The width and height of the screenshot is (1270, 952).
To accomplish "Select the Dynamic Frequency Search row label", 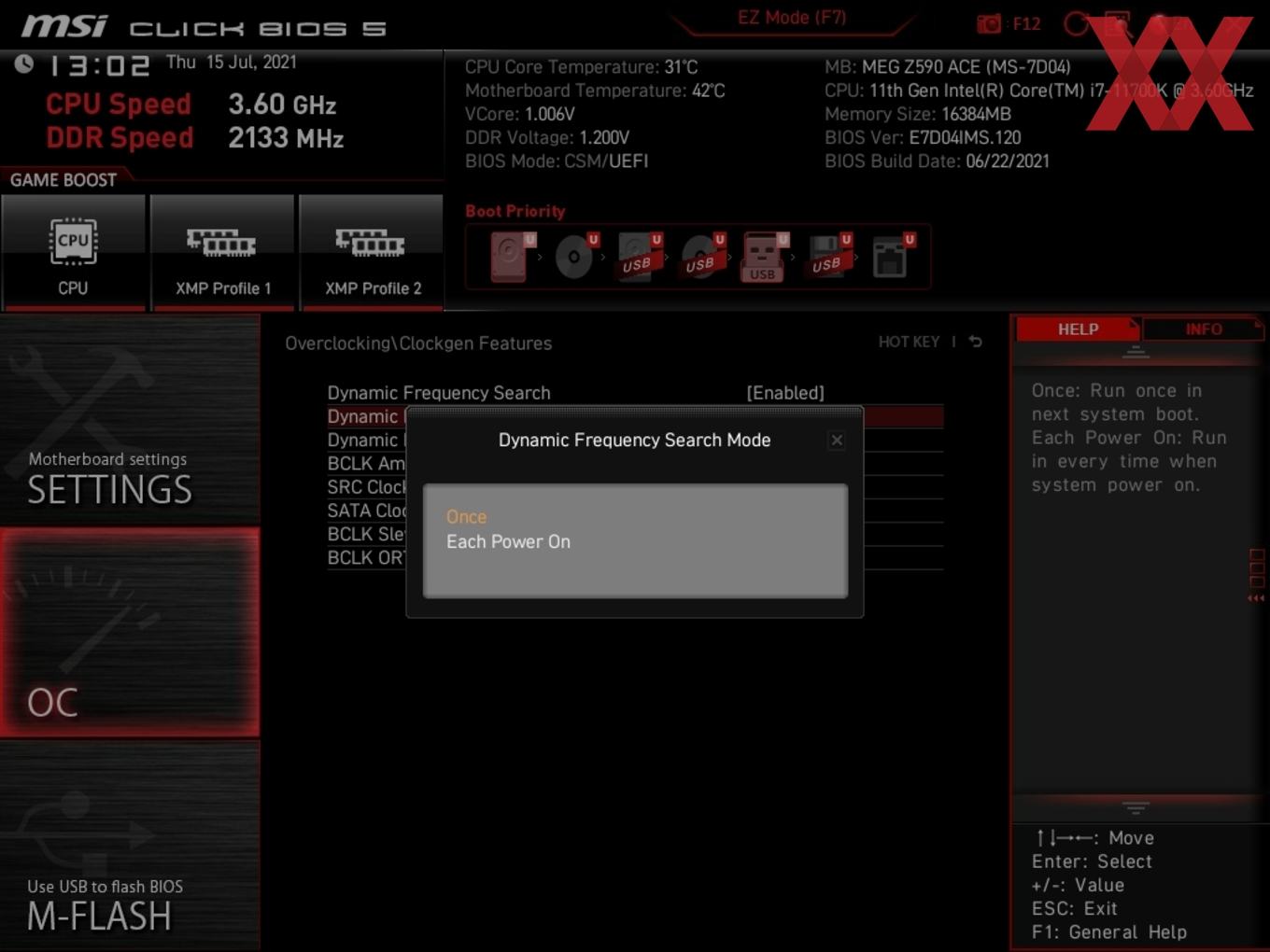I will click(x=439, y=393).
